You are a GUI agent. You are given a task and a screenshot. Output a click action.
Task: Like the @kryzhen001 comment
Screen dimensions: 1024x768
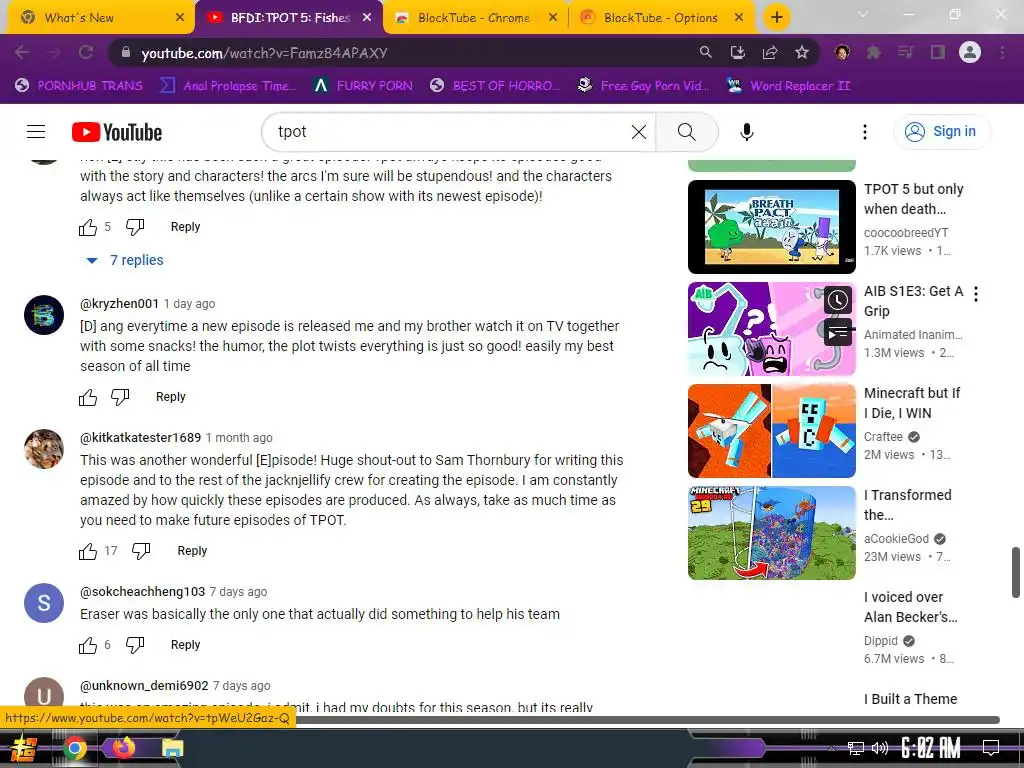pyautogui.click(x=88, y=397)
